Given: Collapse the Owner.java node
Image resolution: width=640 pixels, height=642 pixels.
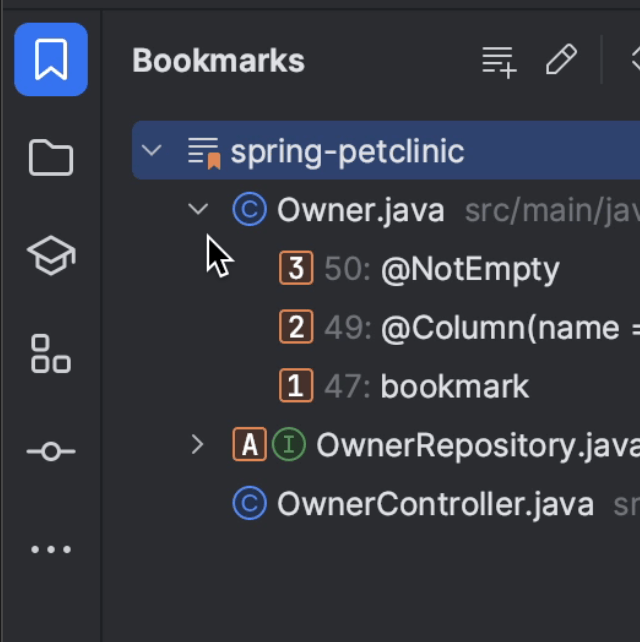Looking at the screenshot, I should [198, 209].
